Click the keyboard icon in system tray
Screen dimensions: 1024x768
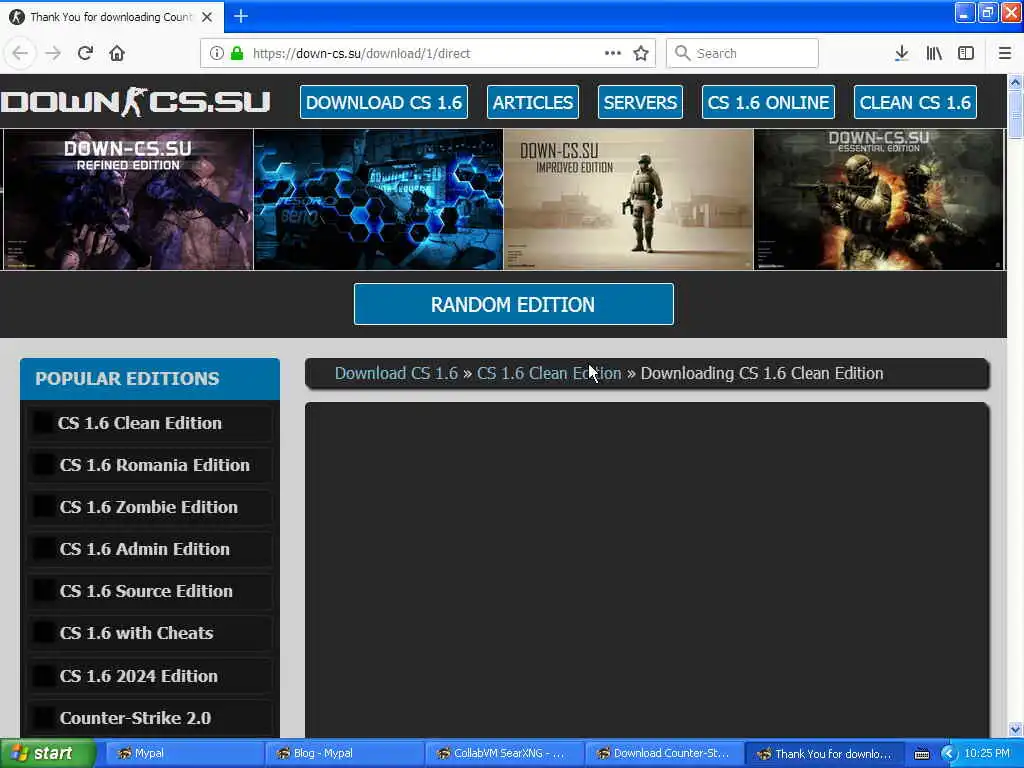point(921,754)
